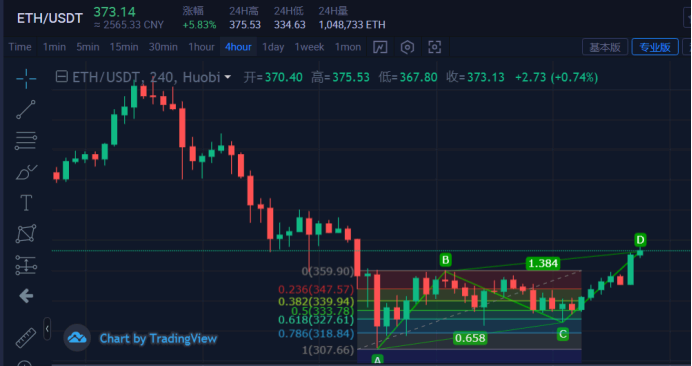The height and width of the screenshot is (366, 692).
Task: Switch to 5min interval
Action: [88, 47]
